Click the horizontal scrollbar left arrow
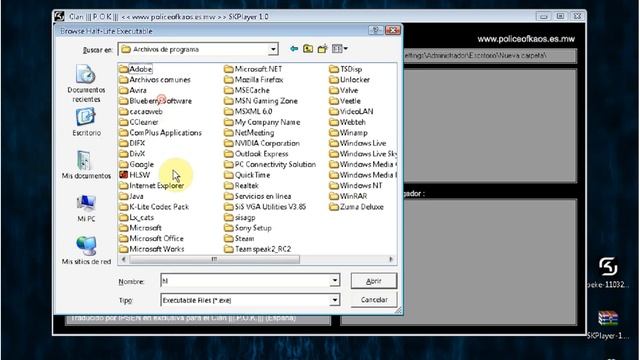640x360 pixels. pos(124,259)
